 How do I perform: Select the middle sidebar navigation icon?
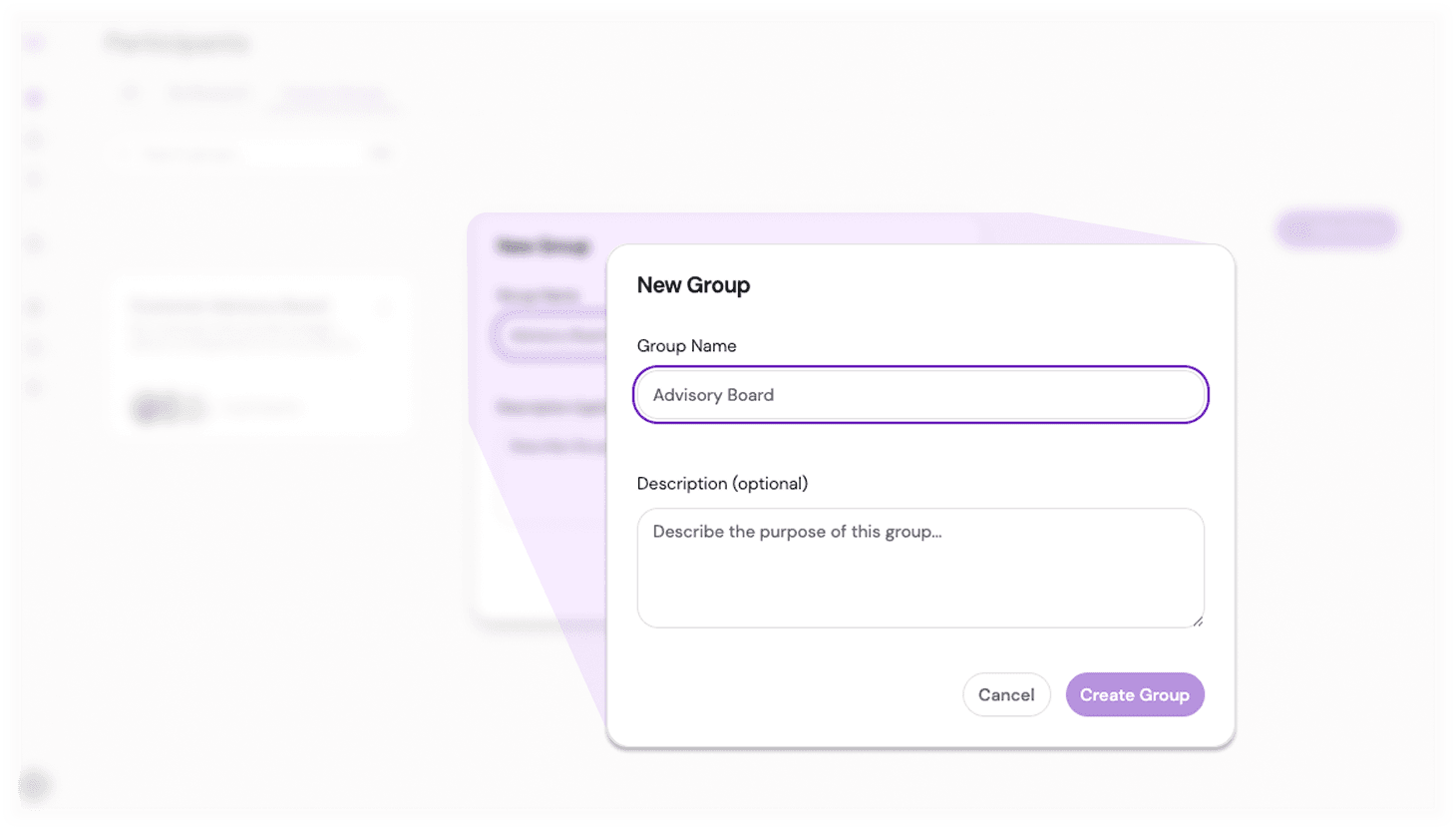pos(34,242)
